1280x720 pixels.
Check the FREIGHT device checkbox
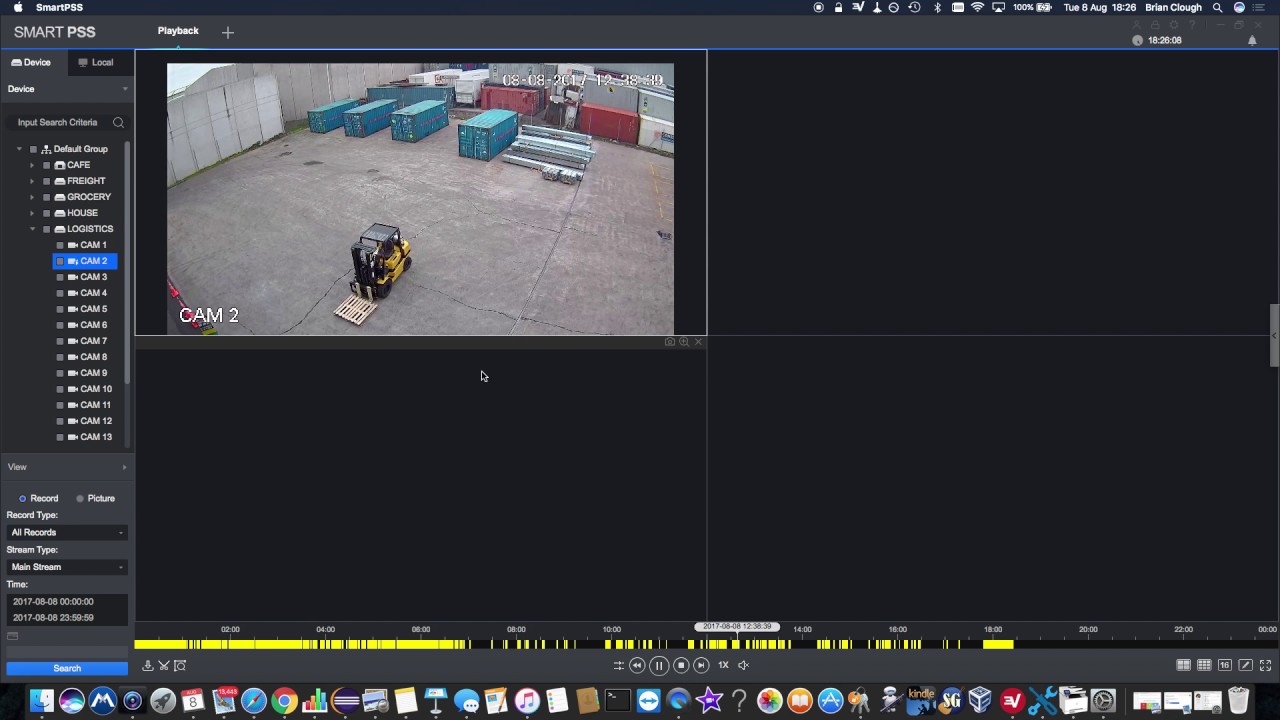click(x=46, y=181)
